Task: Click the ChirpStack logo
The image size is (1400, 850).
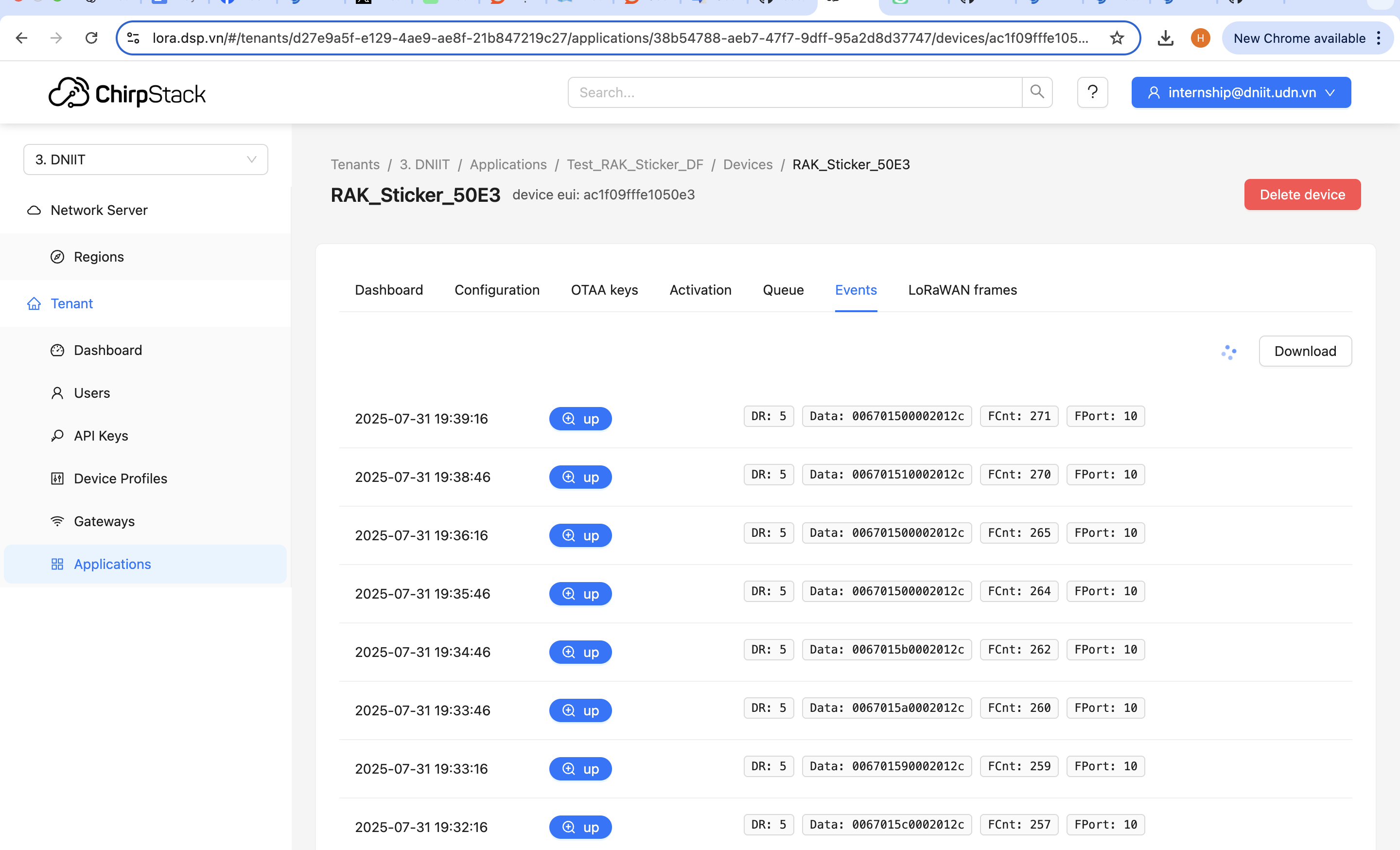Action: point(127,92)
